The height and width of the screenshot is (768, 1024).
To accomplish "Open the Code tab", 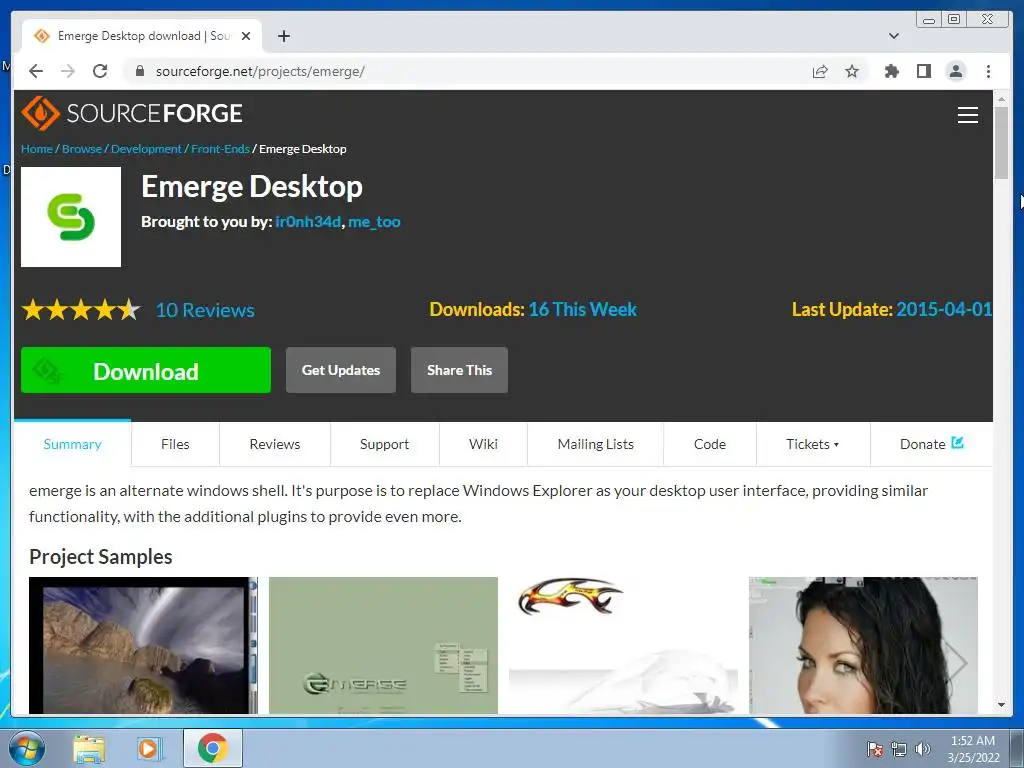I will pos(710,444).
